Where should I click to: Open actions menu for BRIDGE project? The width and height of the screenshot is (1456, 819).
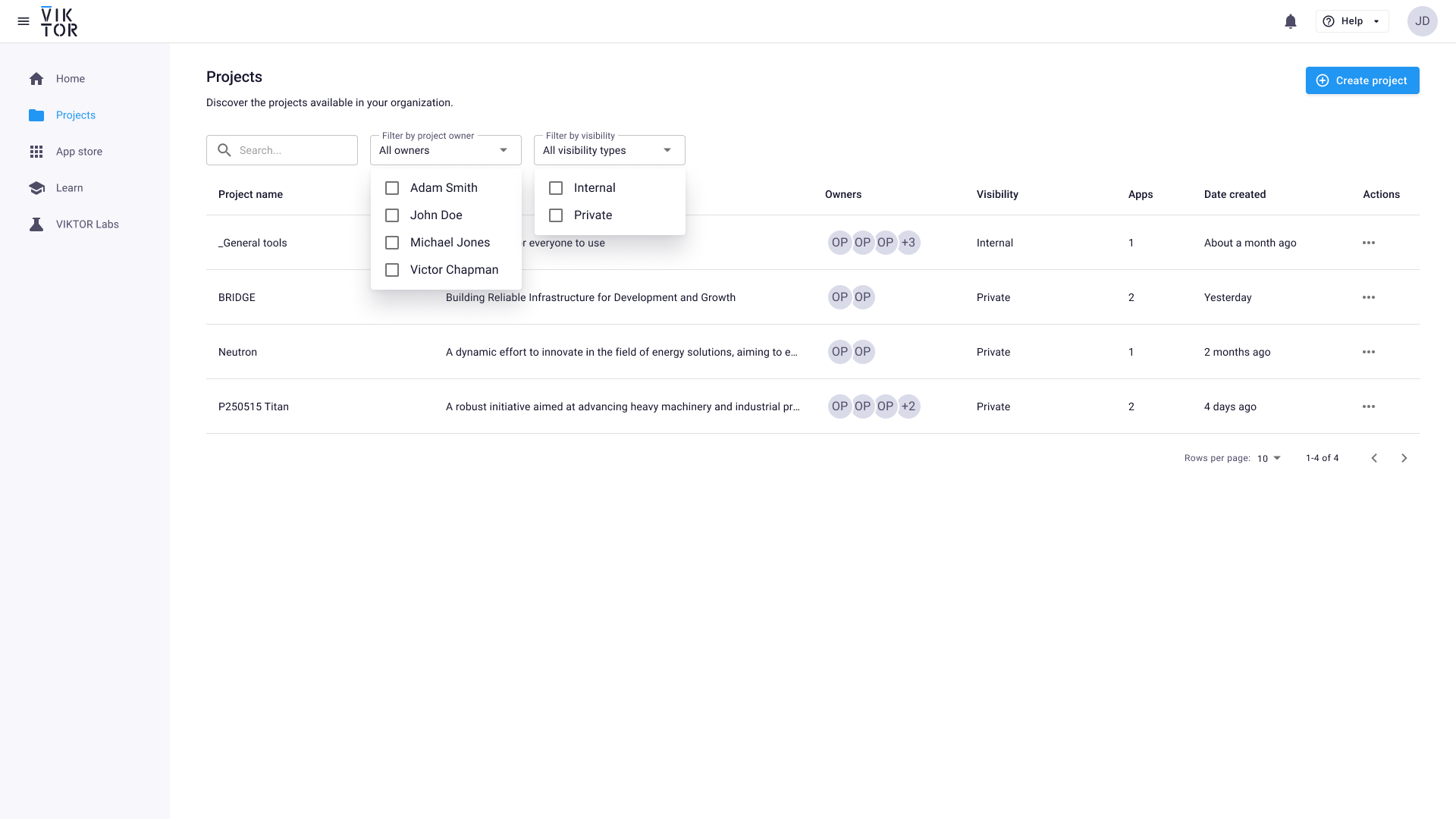(1368, 297)
